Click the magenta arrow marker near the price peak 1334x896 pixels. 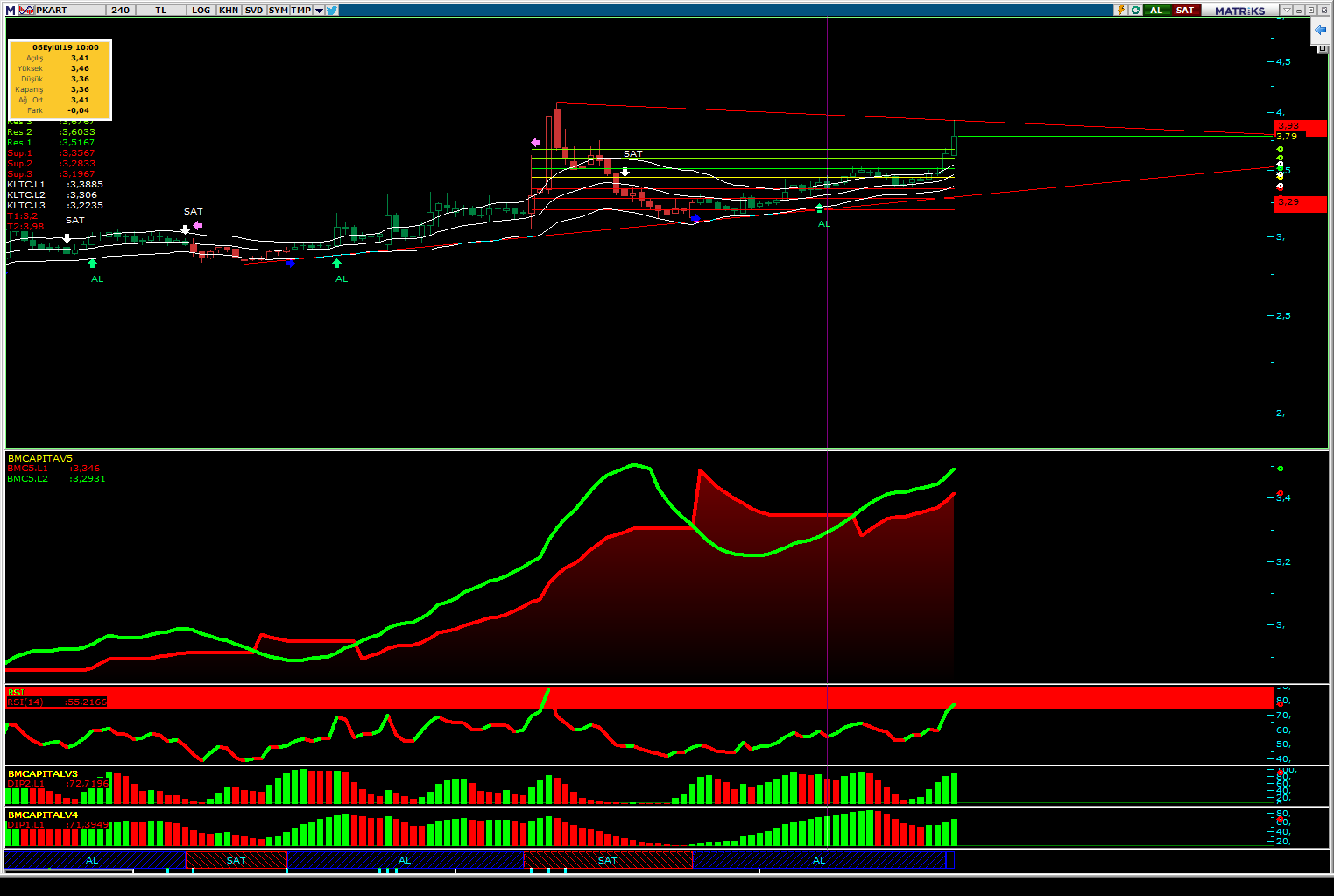pyautogui.click(x=535, y=142)
